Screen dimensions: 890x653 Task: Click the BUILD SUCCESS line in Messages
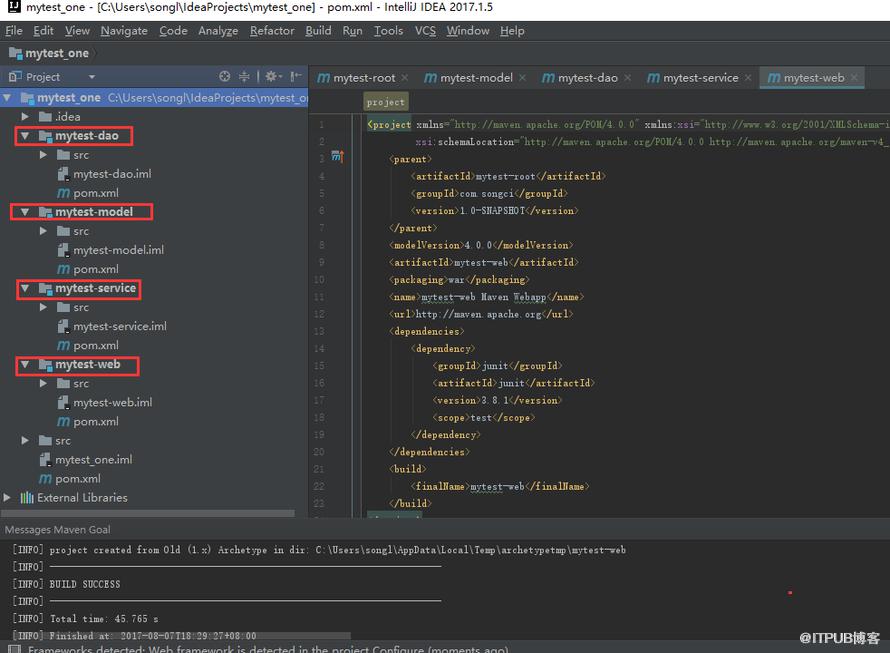(x=85, y=584)
